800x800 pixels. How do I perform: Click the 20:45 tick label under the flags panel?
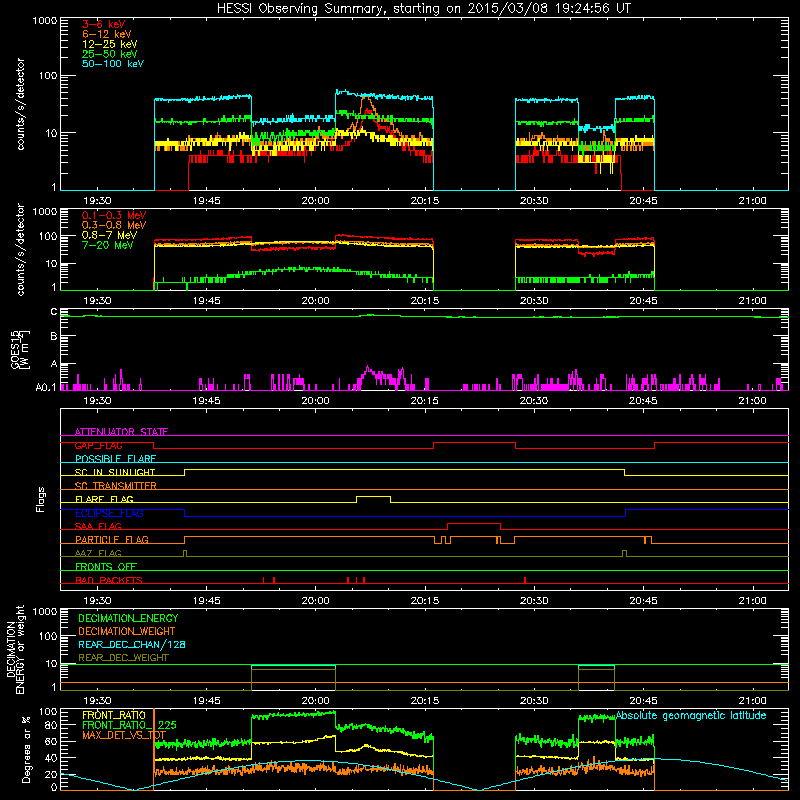[x=643, y=601]
